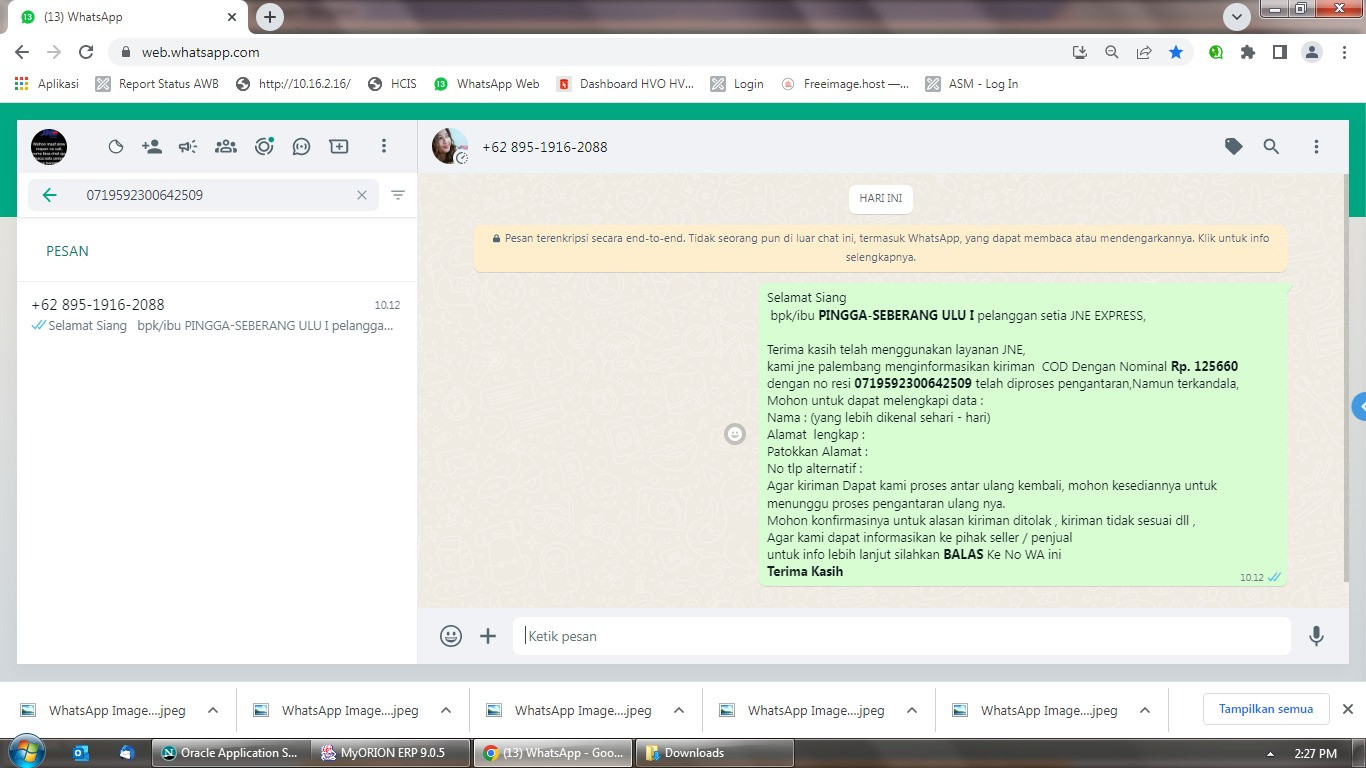Image resolution: width=1366 pixels, height=768 pixels.
Task: Open the http://10.16.2.16/ bookmark
Action: tap(293, 84)
